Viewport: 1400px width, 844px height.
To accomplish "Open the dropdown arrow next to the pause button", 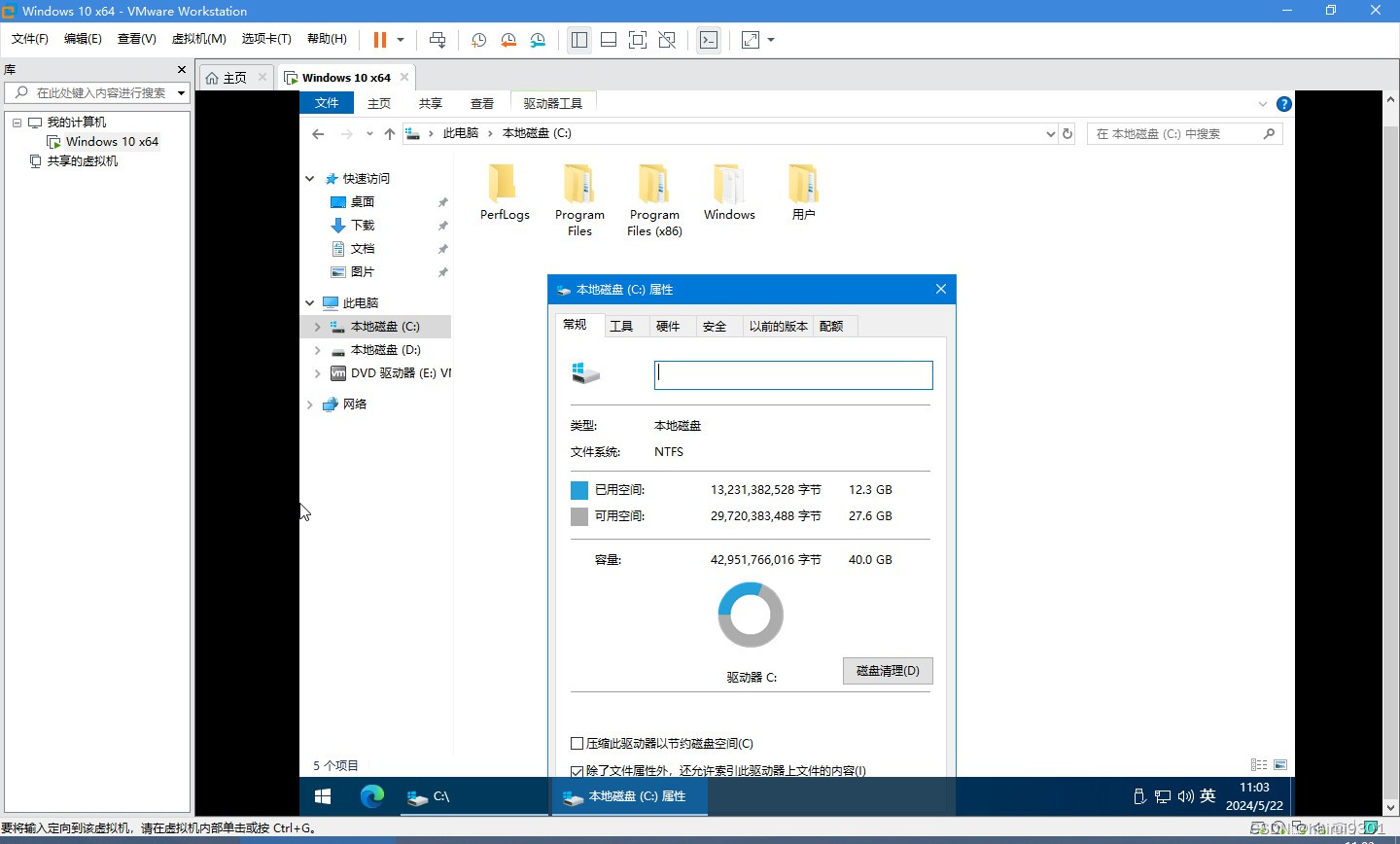I will pyautogui.click(x=401, y=40).
